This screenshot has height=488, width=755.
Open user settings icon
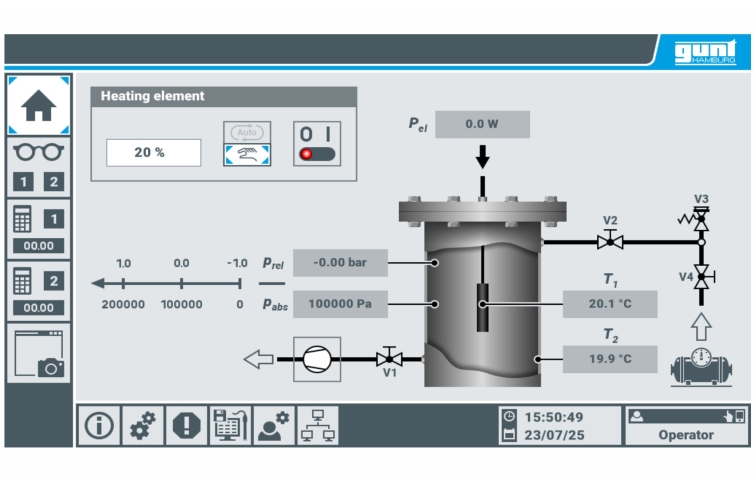tap(273, 425)
